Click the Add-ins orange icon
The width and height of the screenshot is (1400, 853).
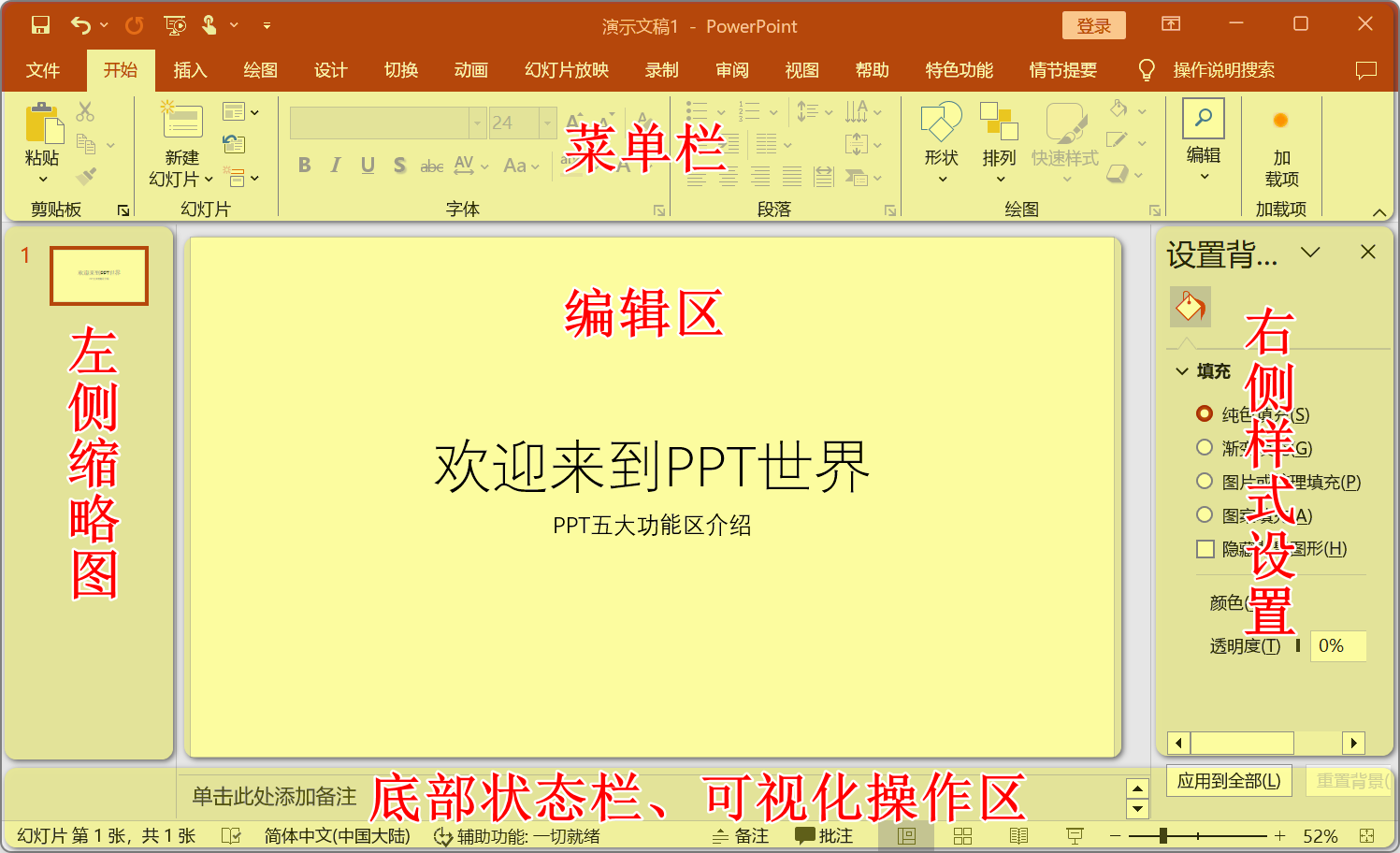[x=1281, y=120]
